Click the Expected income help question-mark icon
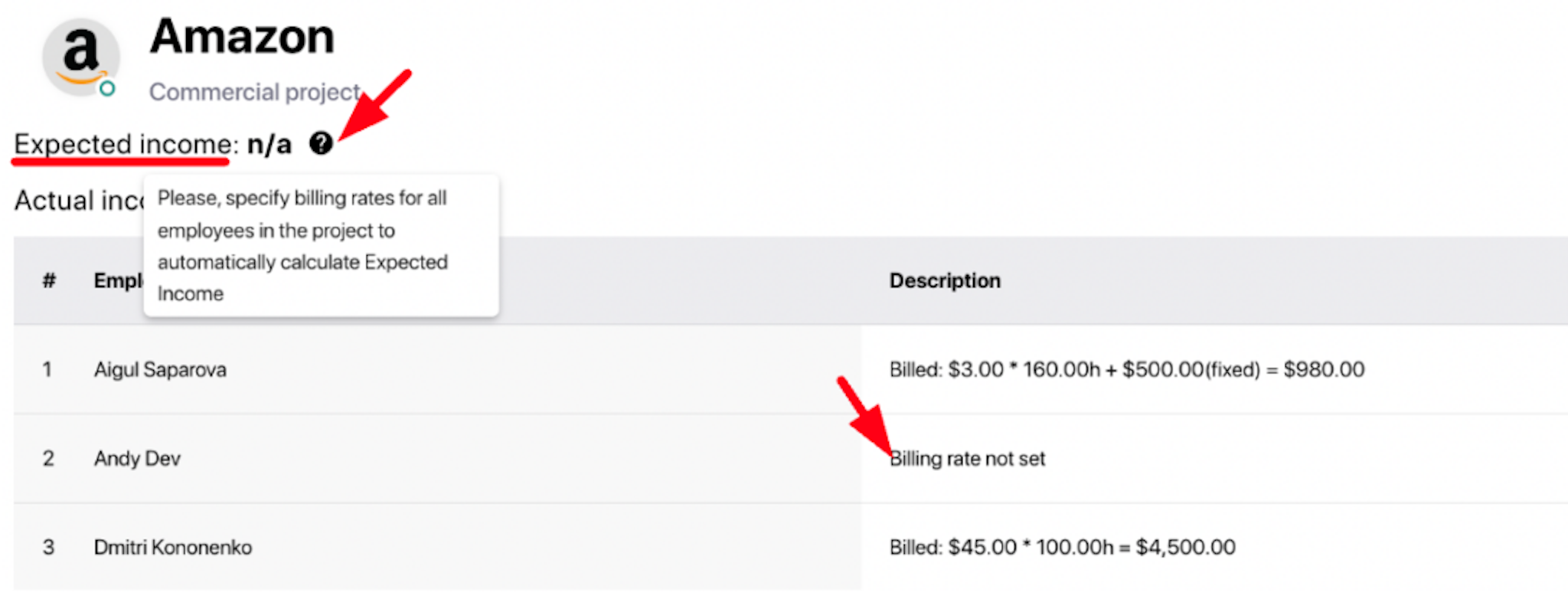Viewport: 1568px width, 599px height. click(x=321, y=142)
